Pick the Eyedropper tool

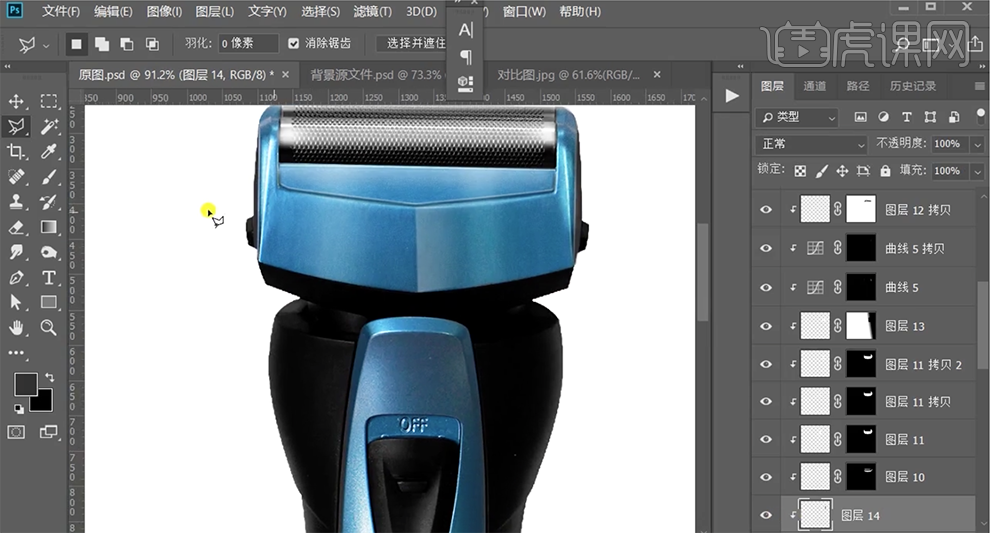[x=49, y=152]
